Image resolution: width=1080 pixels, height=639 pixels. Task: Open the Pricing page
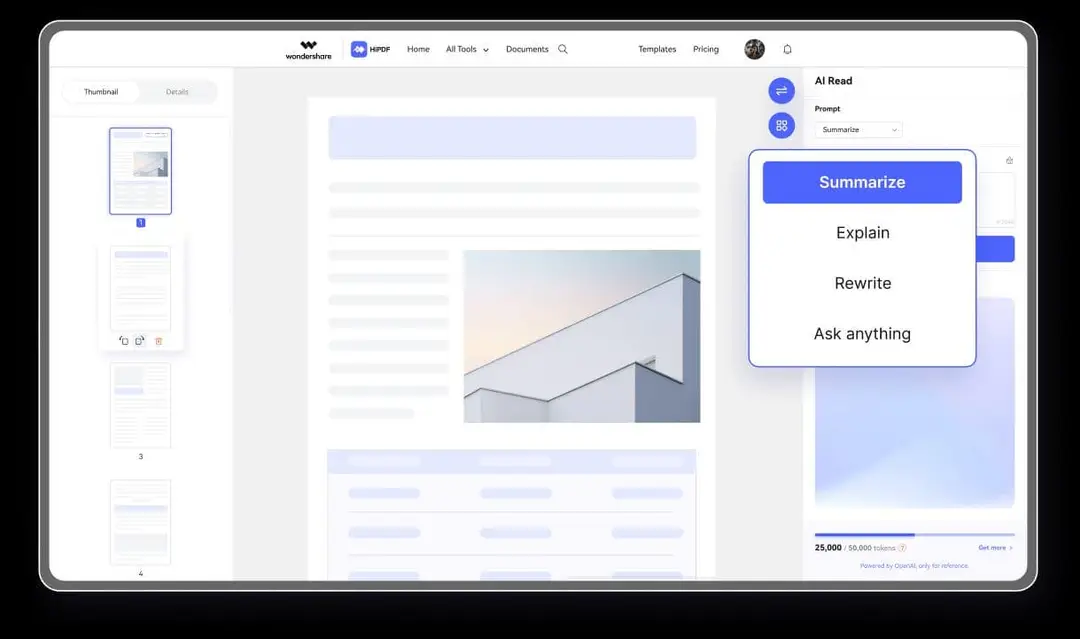(705, 49)
